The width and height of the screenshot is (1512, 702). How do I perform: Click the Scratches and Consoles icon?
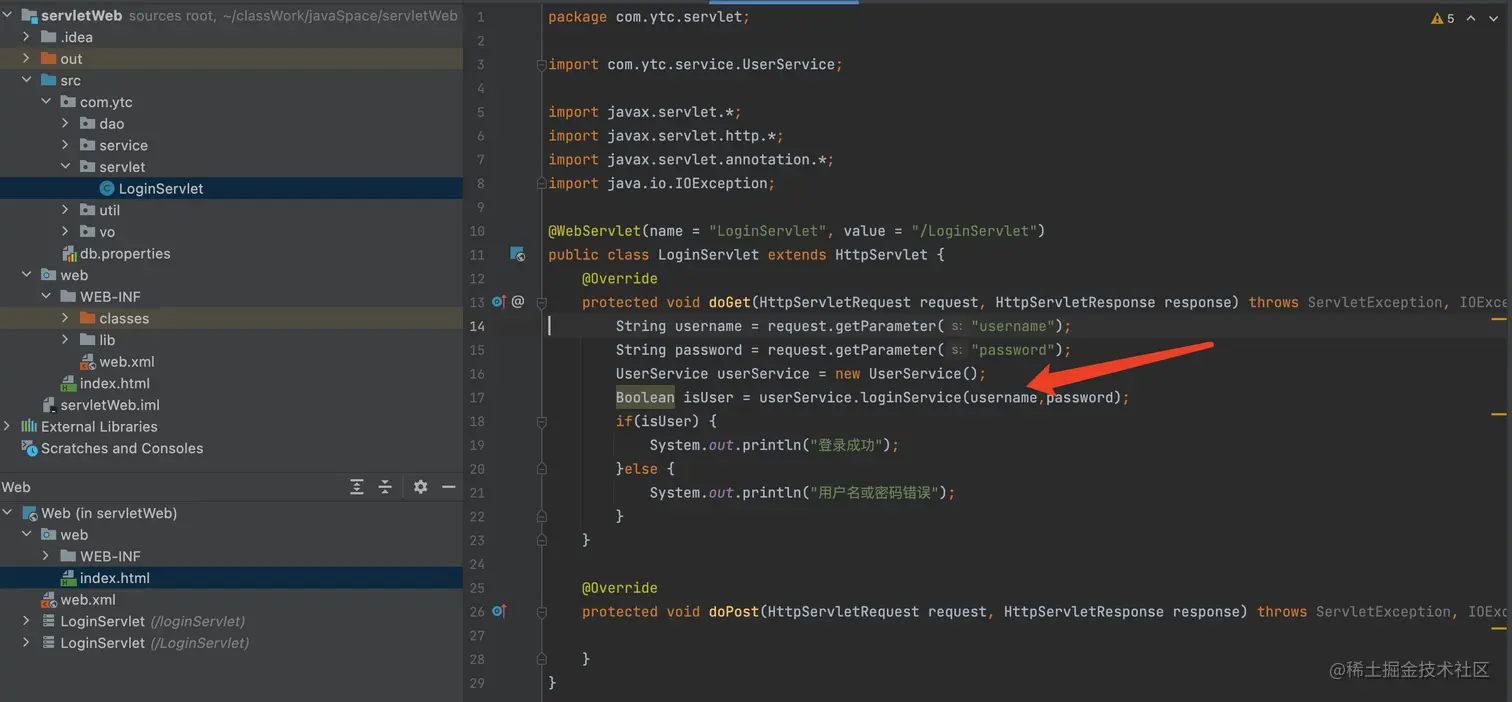coord(29,449)
